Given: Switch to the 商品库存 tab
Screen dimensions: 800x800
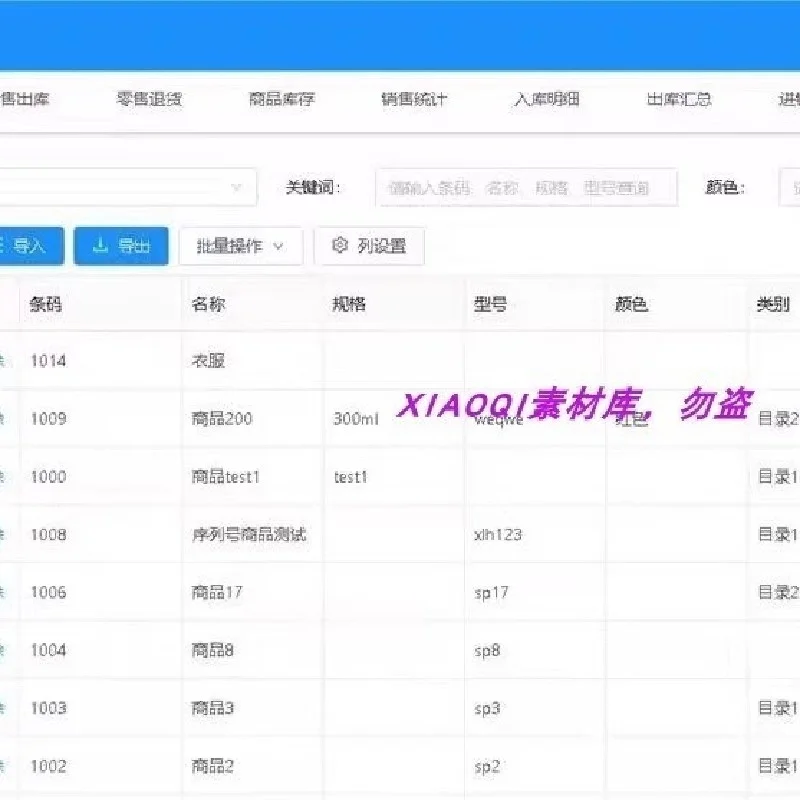Looking at the screenshot, I should (280, 99).
